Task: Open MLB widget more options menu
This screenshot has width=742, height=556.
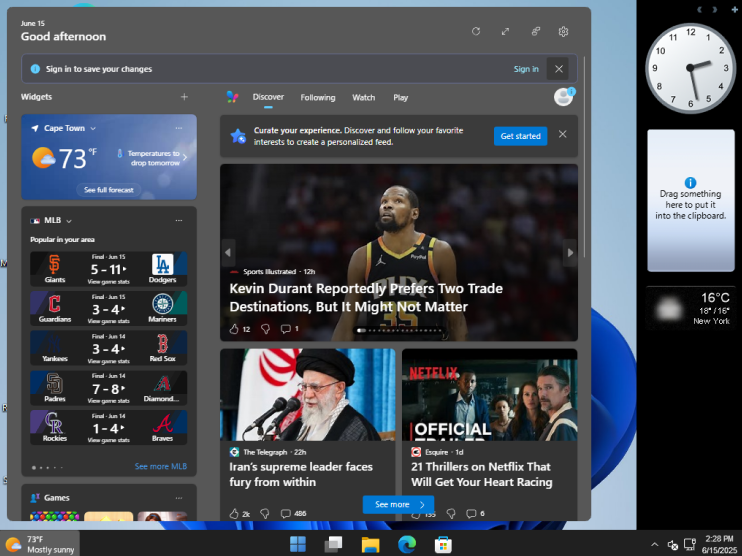Action: 179,221
